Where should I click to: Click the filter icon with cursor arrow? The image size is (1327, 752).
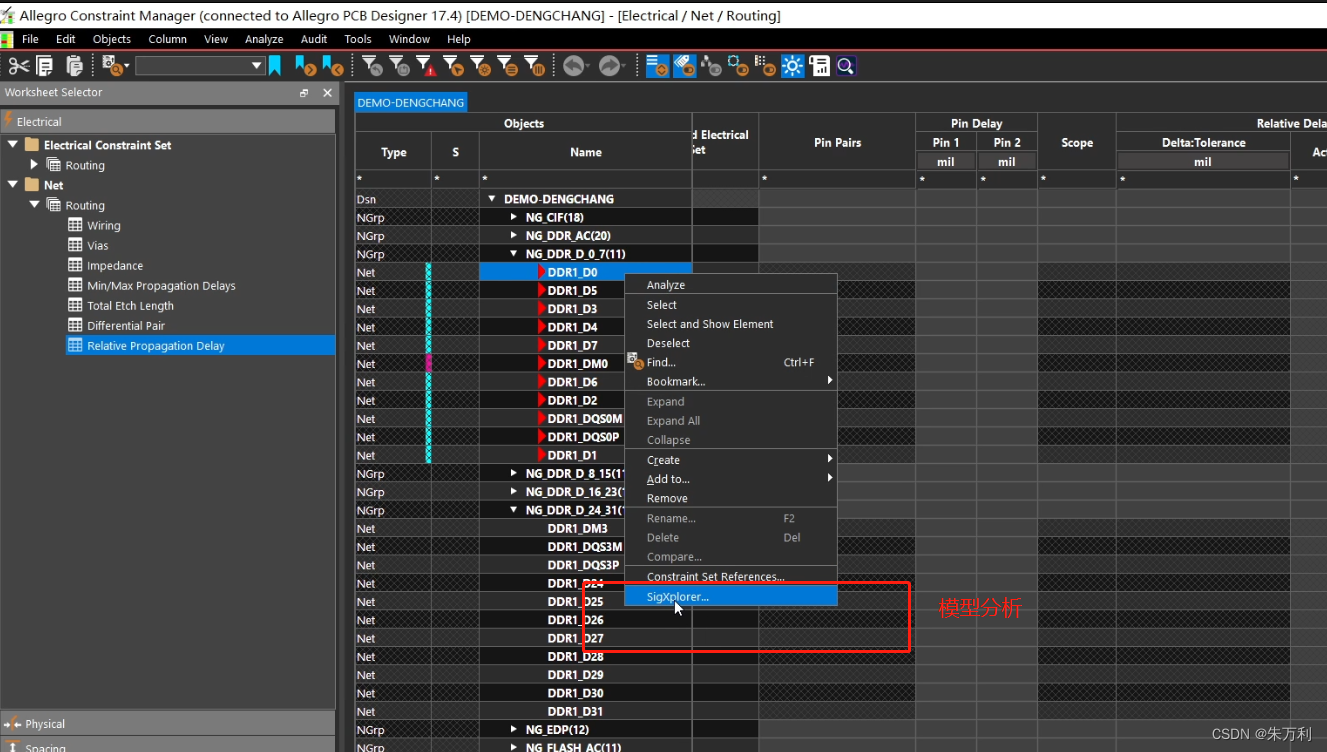click(453, 66)
